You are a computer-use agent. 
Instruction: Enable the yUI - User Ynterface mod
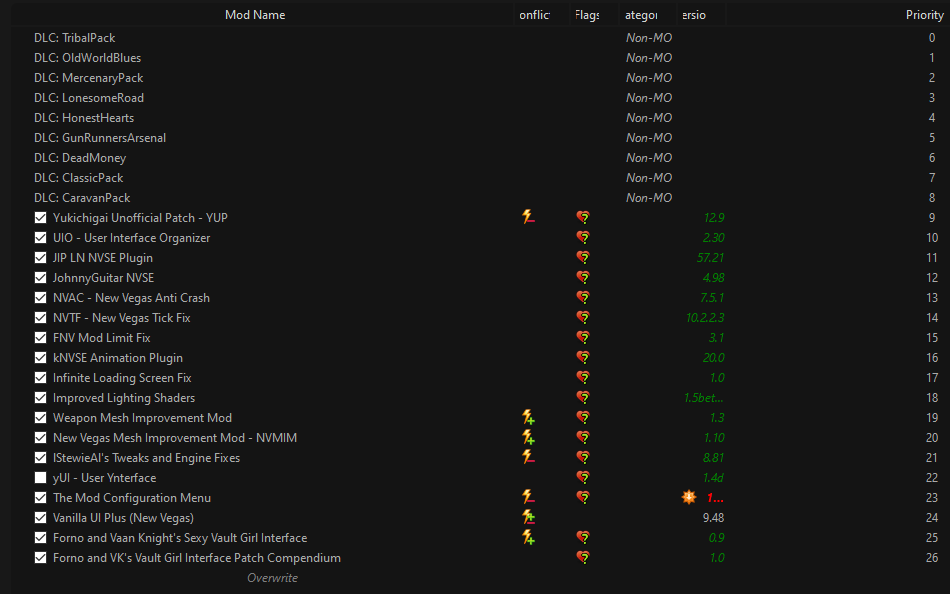[x=40, y=477]
